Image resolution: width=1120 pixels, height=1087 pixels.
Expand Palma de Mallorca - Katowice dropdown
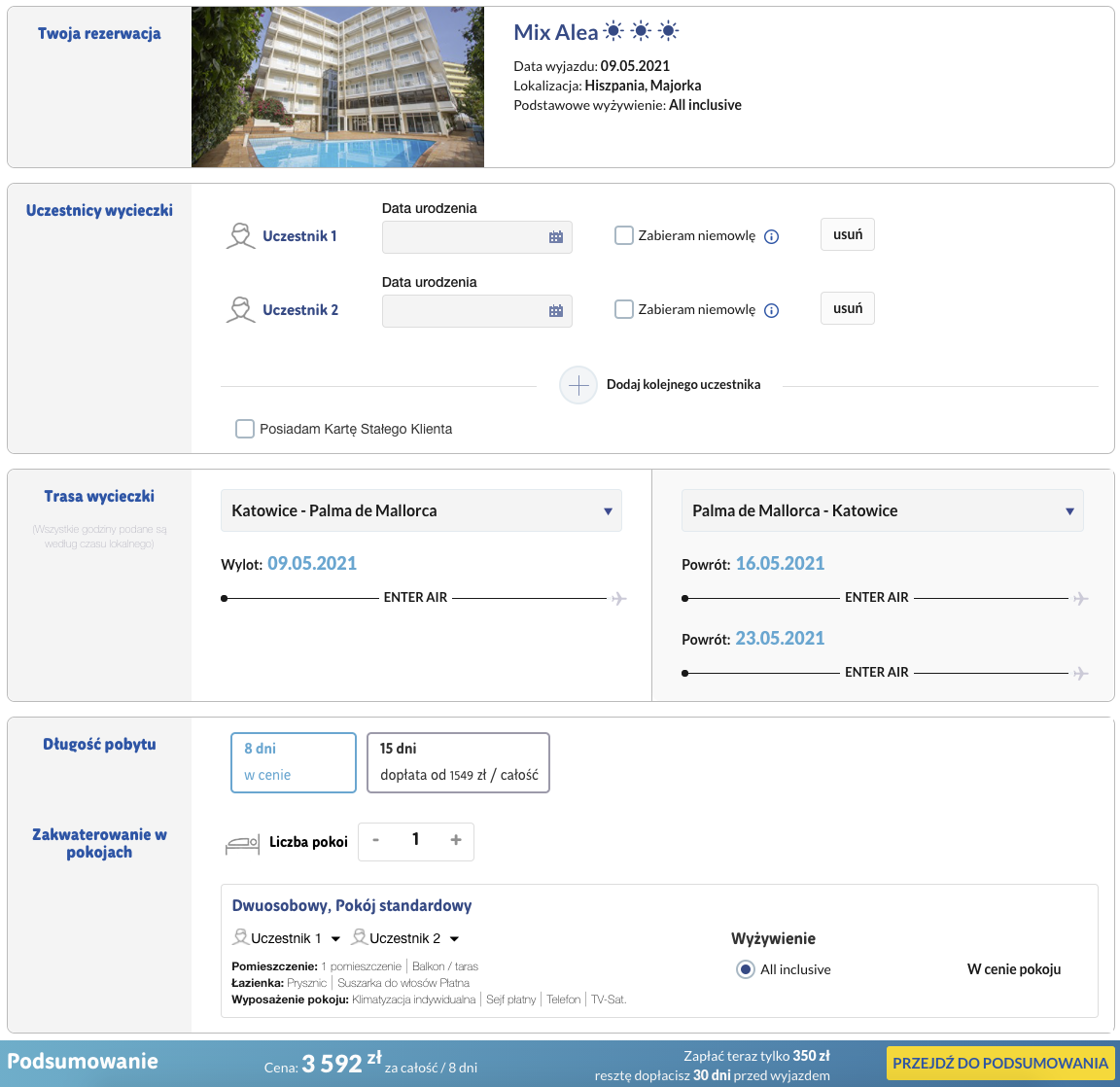coord(882,511)
